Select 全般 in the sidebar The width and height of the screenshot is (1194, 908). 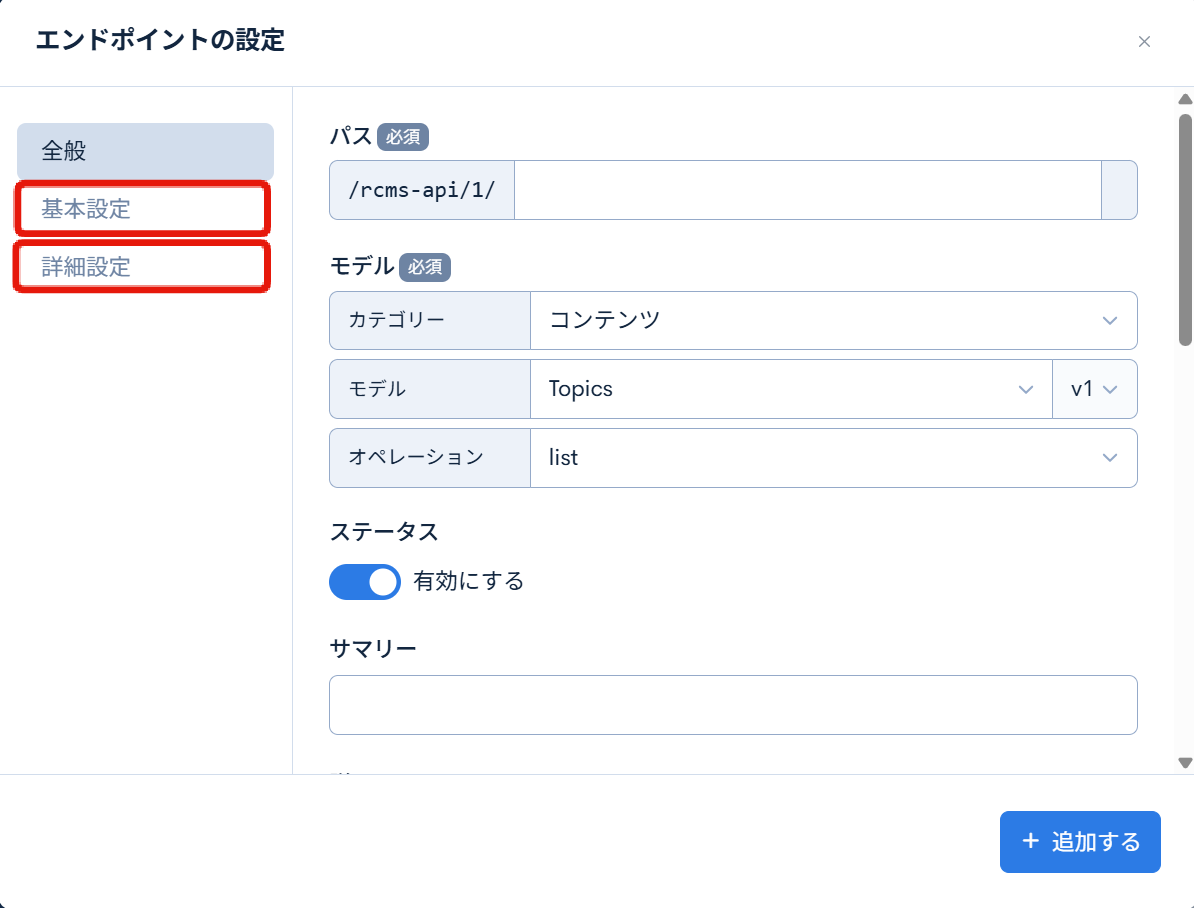pyautogui.click(x=144, y=151)
